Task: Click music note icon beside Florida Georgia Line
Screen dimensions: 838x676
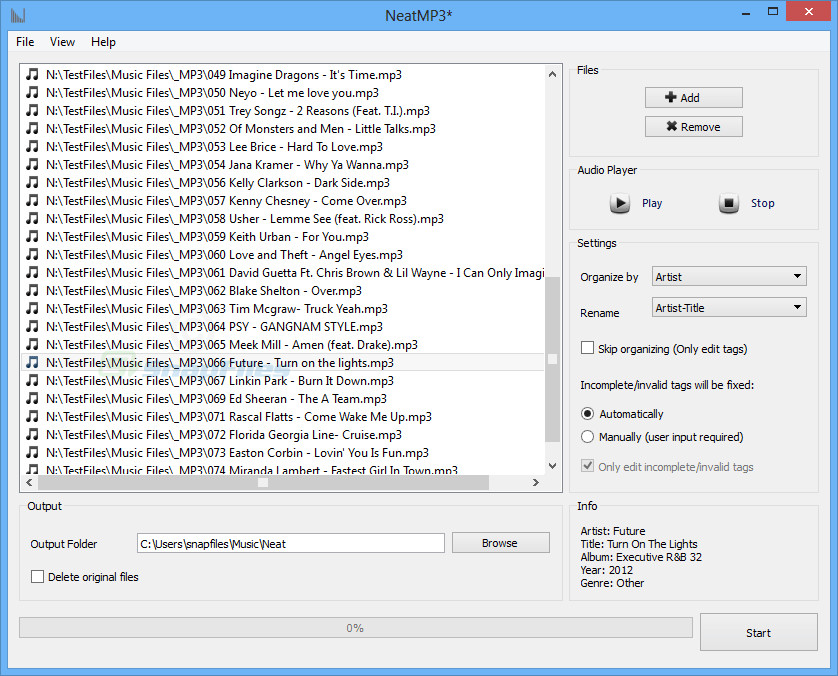Action: pos(33,434)
